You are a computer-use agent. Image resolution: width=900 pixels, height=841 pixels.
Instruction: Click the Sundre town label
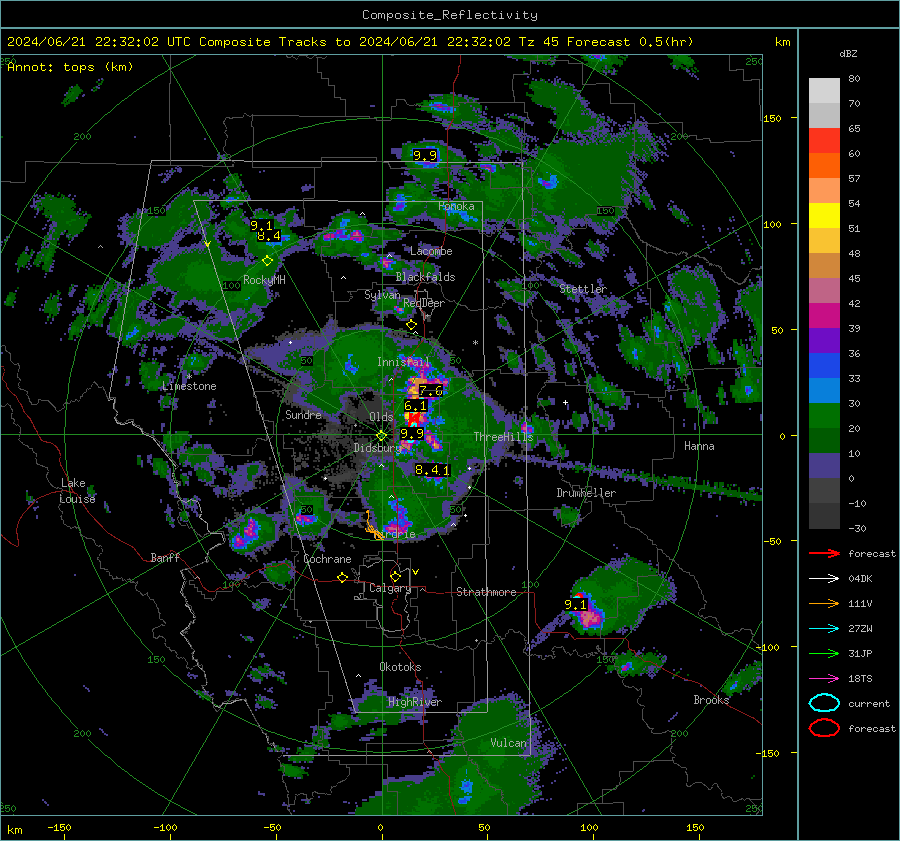click(x=303, y=414)
